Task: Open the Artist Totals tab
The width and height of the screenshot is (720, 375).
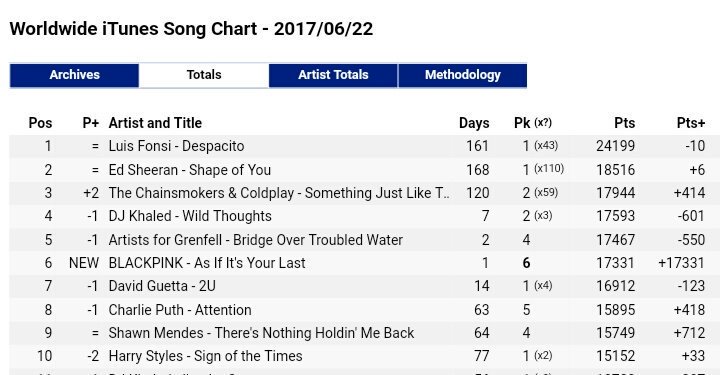Action: click(333, 75)
